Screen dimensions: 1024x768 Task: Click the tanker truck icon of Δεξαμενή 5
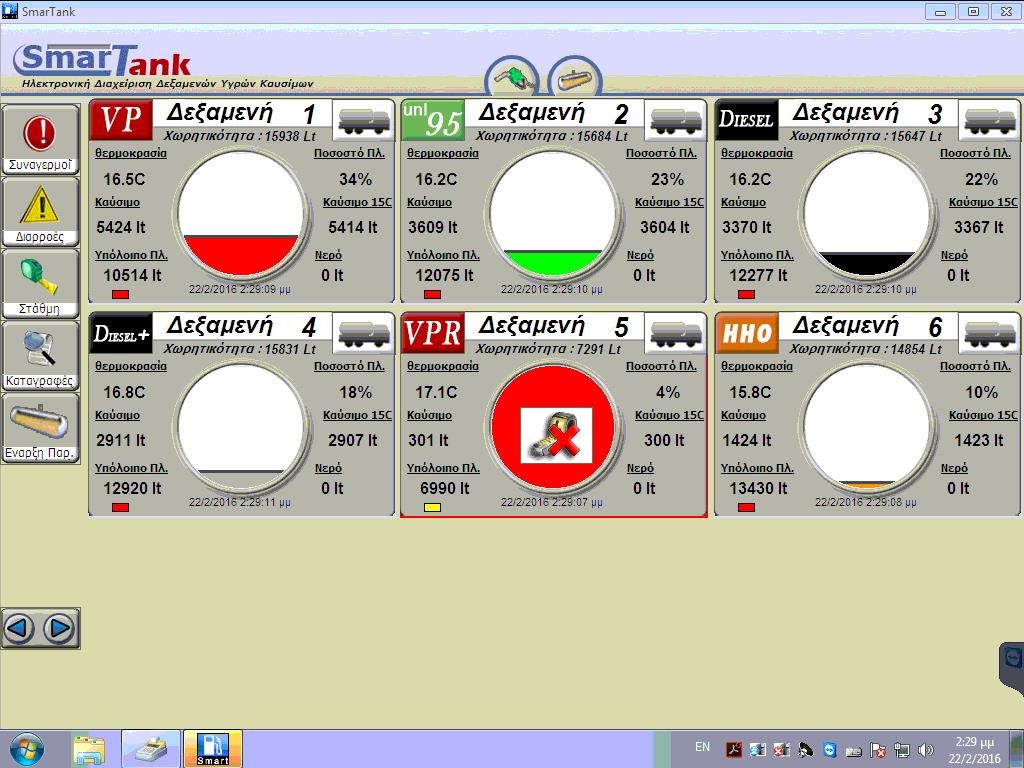pos(675,333)
